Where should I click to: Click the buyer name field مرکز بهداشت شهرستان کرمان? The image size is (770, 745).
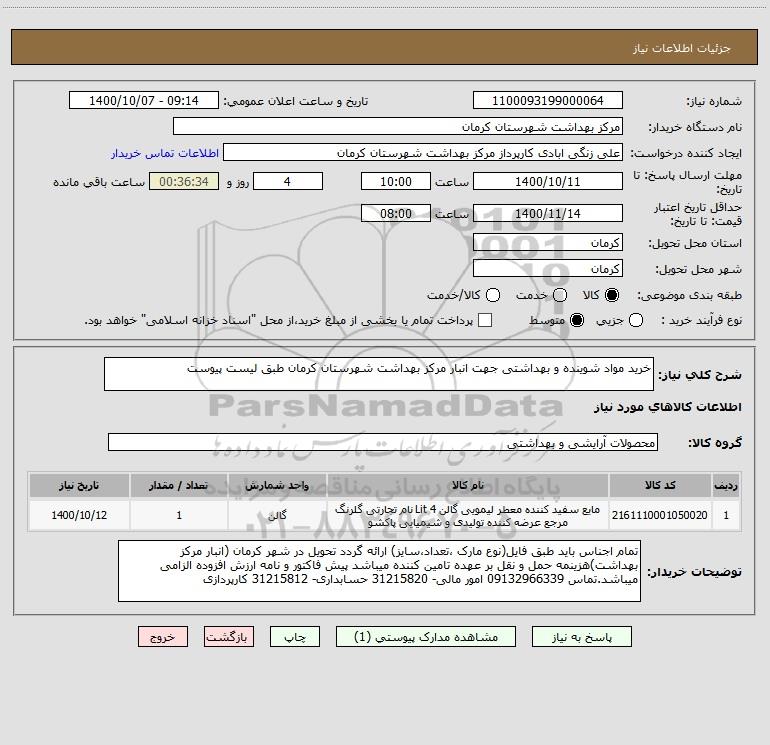(398, 127)
